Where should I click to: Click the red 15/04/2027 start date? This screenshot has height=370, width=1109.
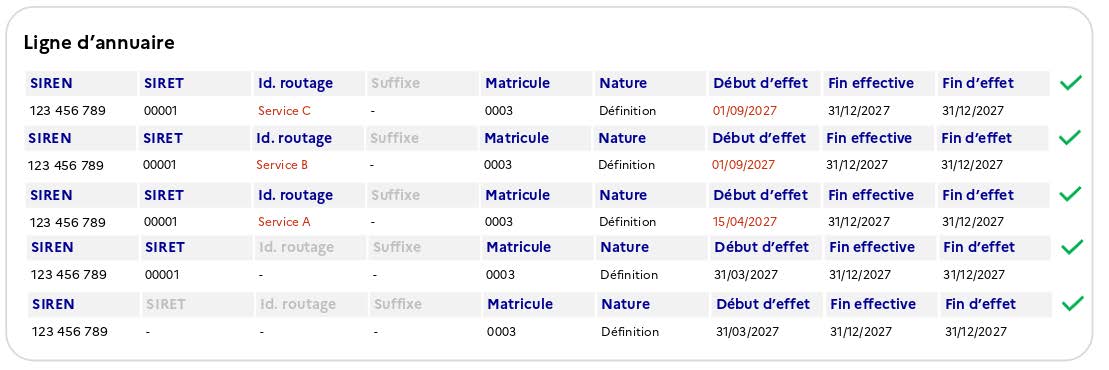click(745, 222)
